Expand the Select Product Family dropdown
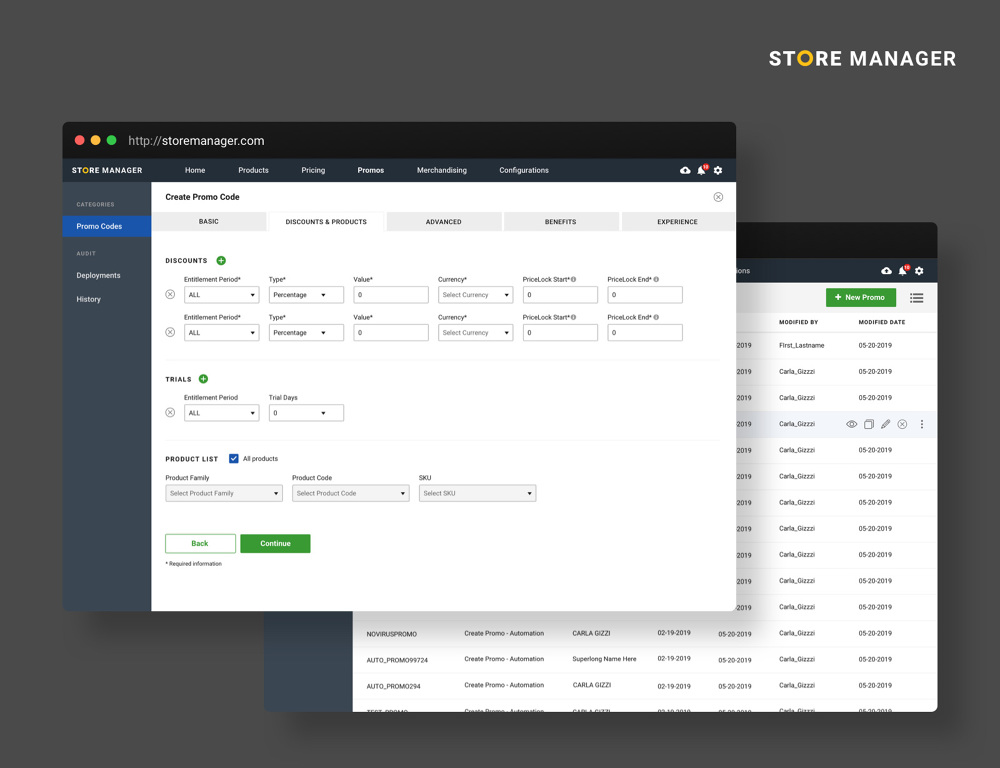The width and height of the screenshot is (1000, 768). pos(223,493)
